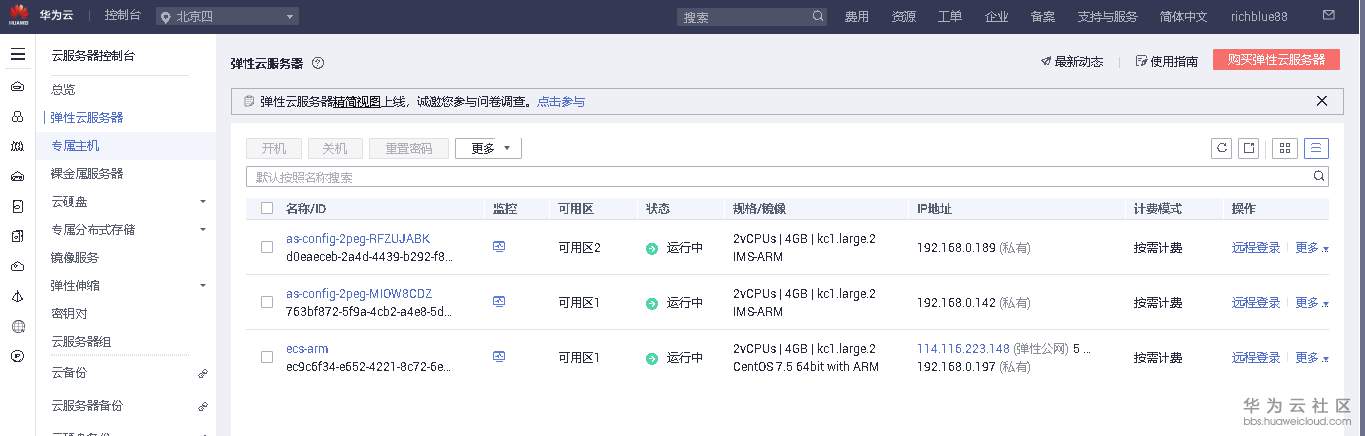Close the survey notification banner
This screenshot has width=1365, height=436.
coord(1322,101)
